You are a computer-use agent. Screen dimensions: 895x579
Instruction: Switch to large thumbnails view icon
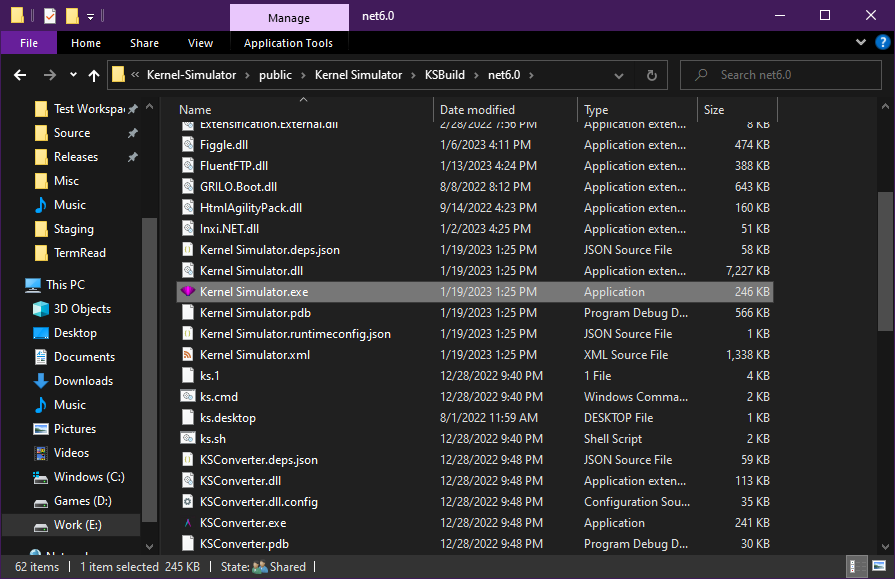877,567
